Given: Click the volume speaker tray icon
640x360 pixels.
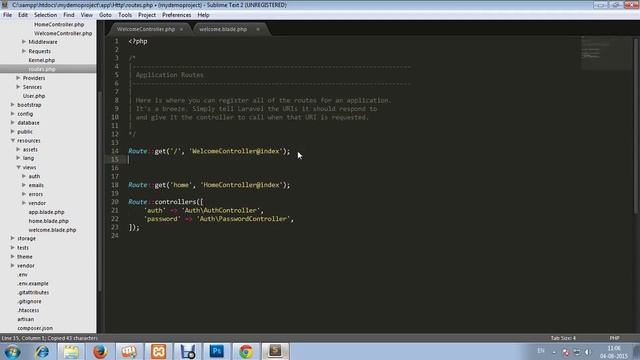Looking at the screenshot, I should coord(587,352).
